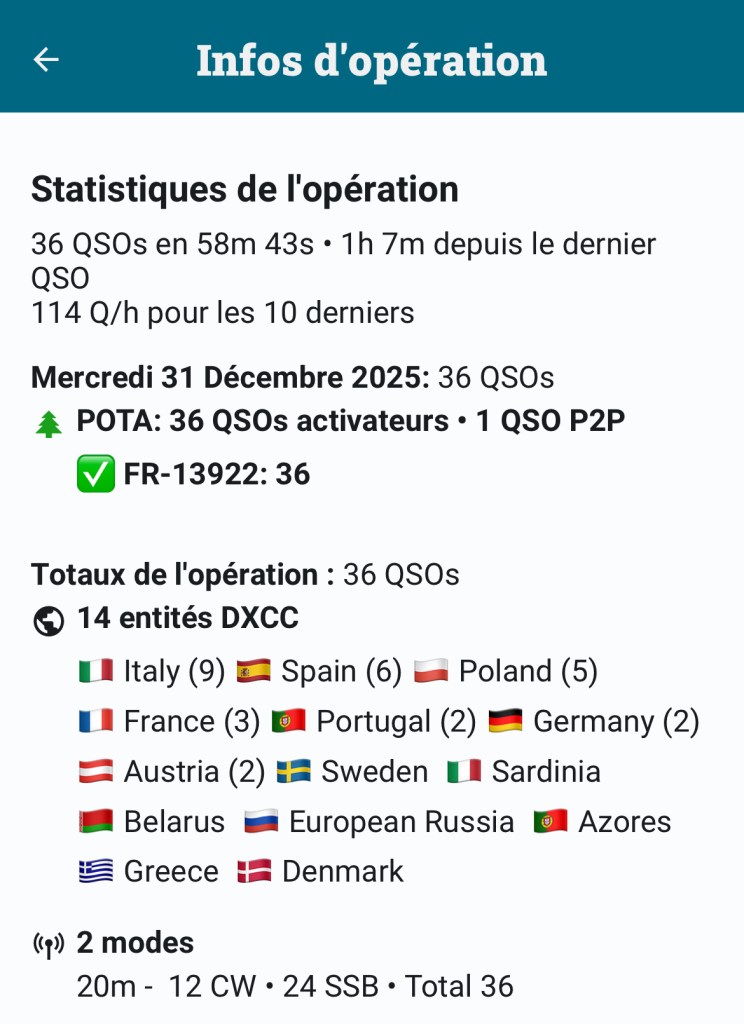Click the Germany flag icon
The width and height of the screenshot is (744, 1024).
pos(506,721)
